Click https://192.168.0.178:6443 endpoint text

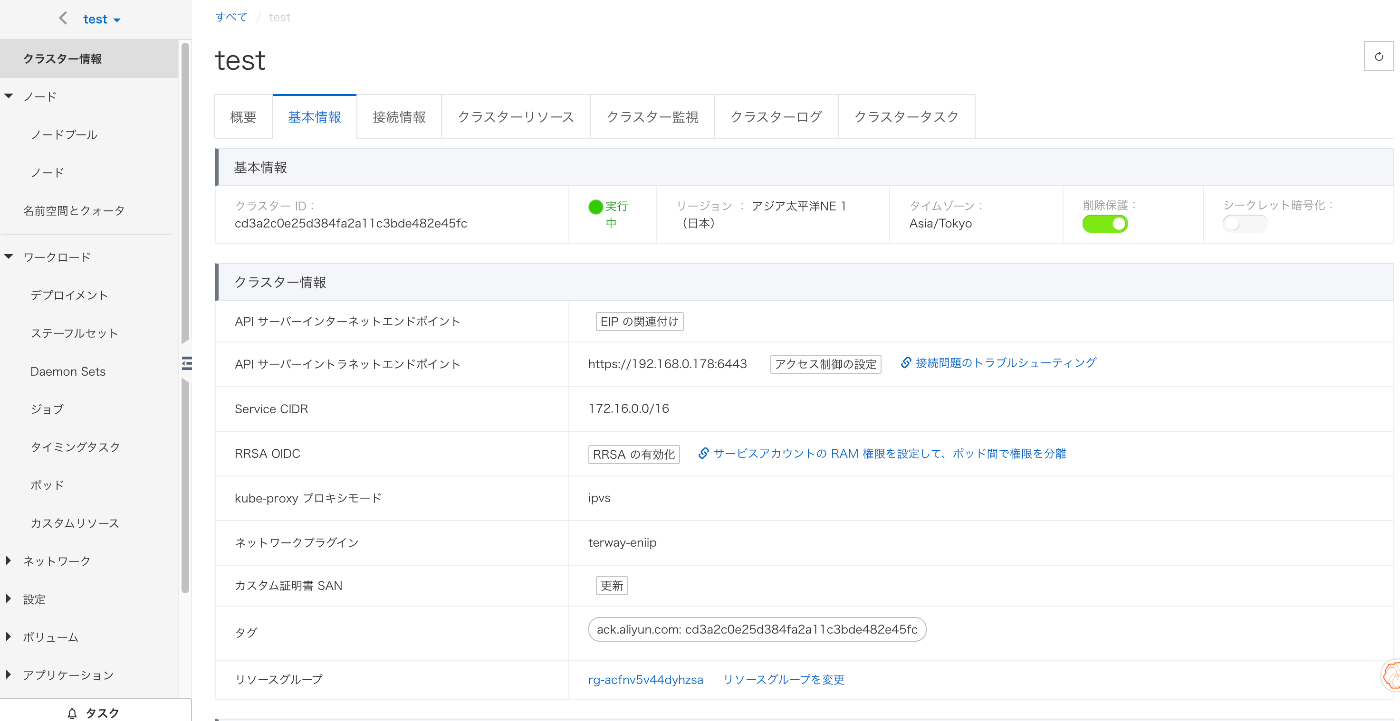point(667,364)
